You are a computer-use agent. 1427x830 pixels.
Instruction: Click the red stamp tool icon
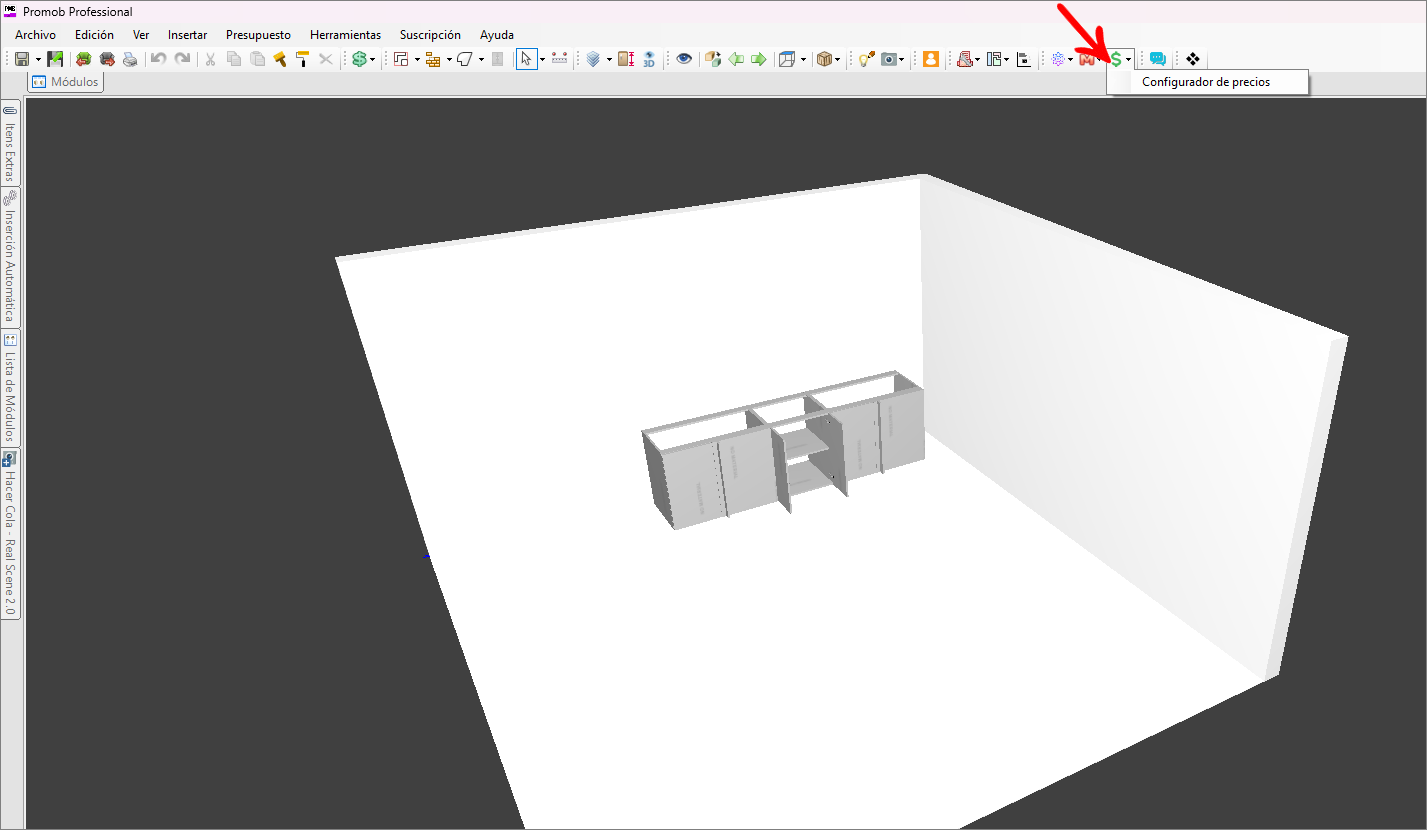964,60
